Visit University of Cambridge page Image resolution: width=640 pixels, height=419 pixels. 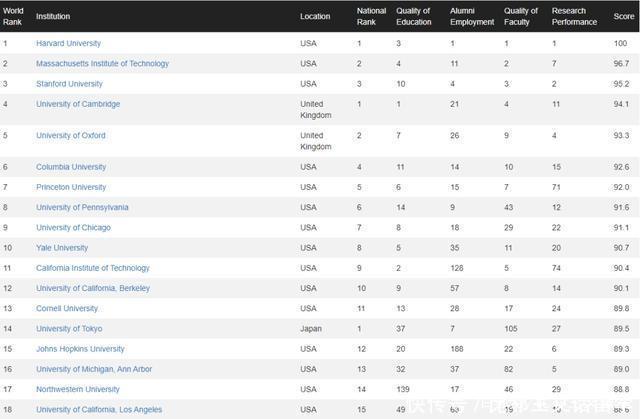coord(78,104)
